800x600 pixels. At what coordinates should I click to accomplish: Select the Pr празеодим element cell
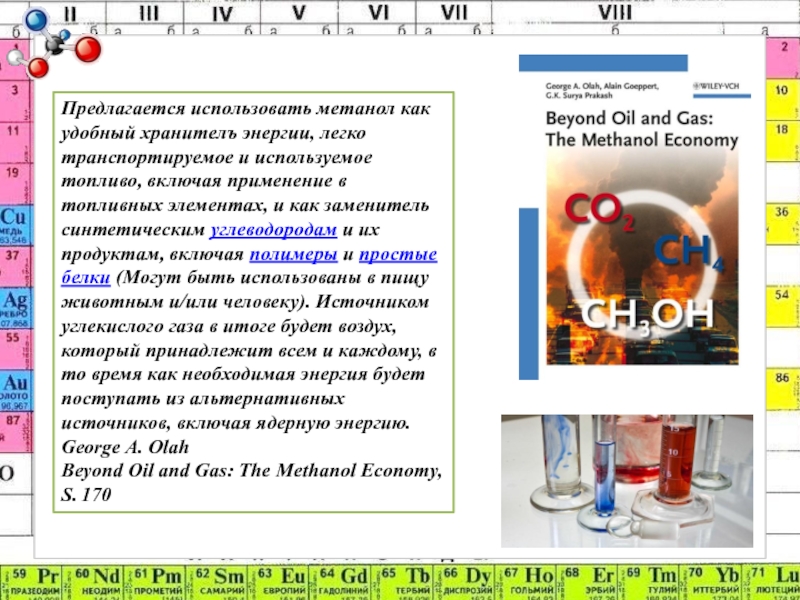pos(31,582)
